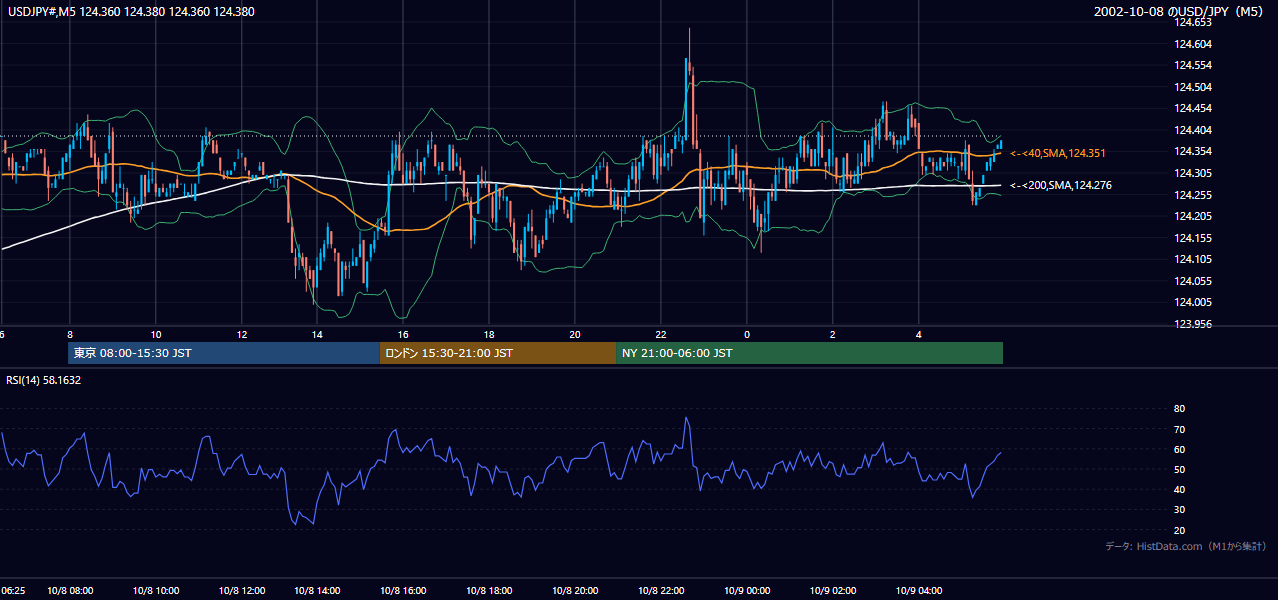Click the データ: HistData.com source credit
The image size is (1278, 600).
coord(1186,546)
